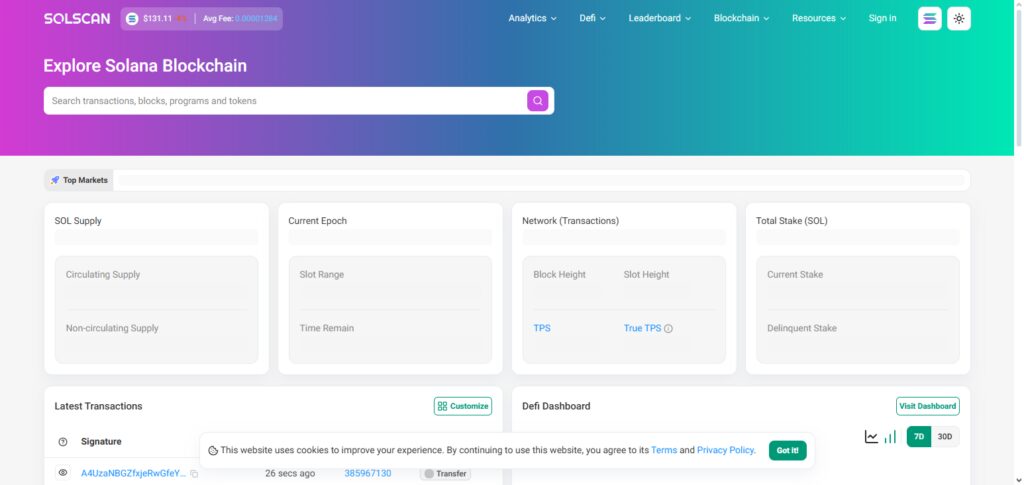Screen dimensions: 1024x485
Task: Expand the Defi menu
Action: 592,18
